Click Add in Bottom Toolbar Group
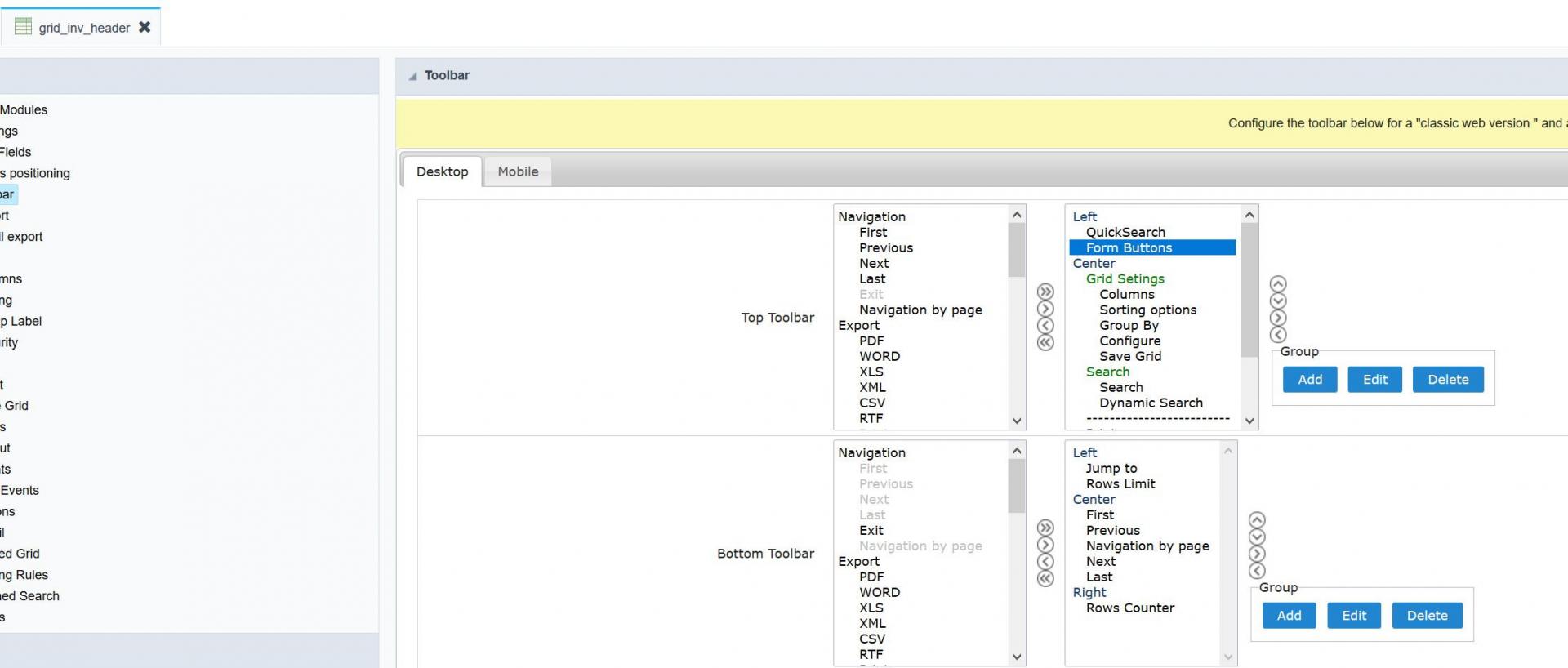 point(1289,616)
